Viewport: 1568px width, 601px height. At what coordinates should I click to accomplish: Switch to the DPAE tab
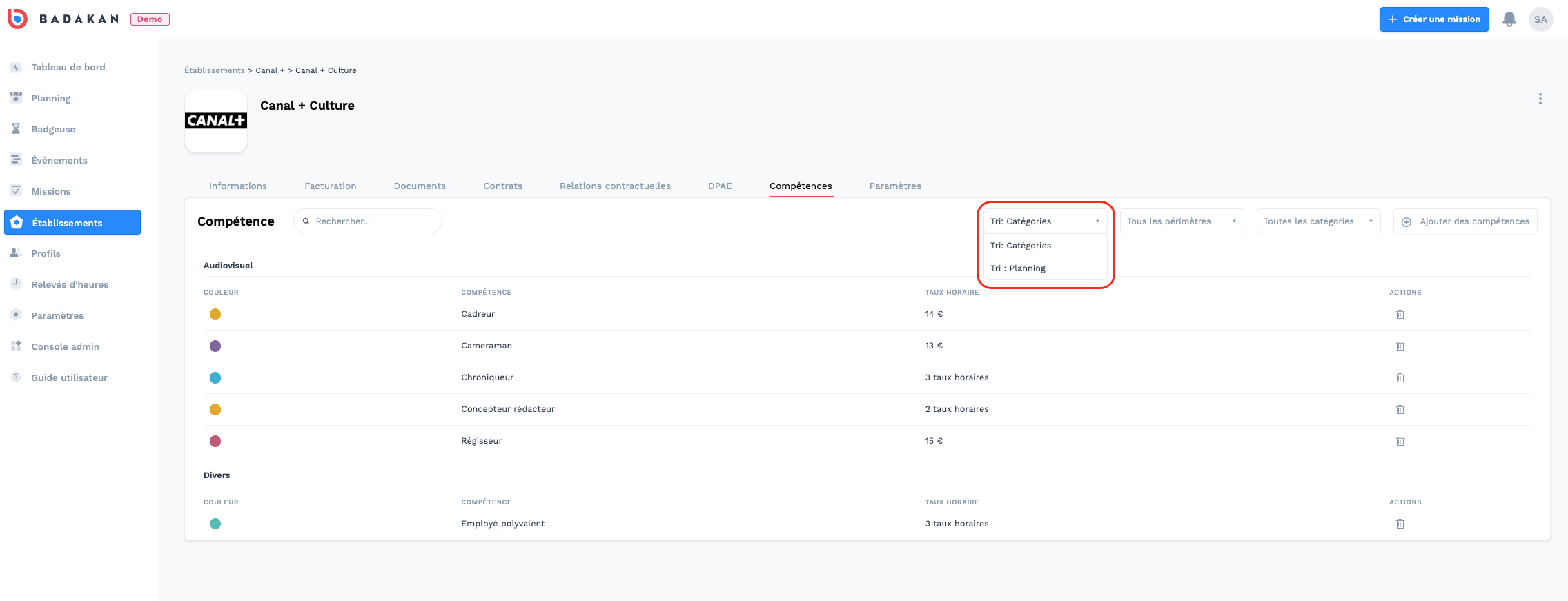pos(720,186)
